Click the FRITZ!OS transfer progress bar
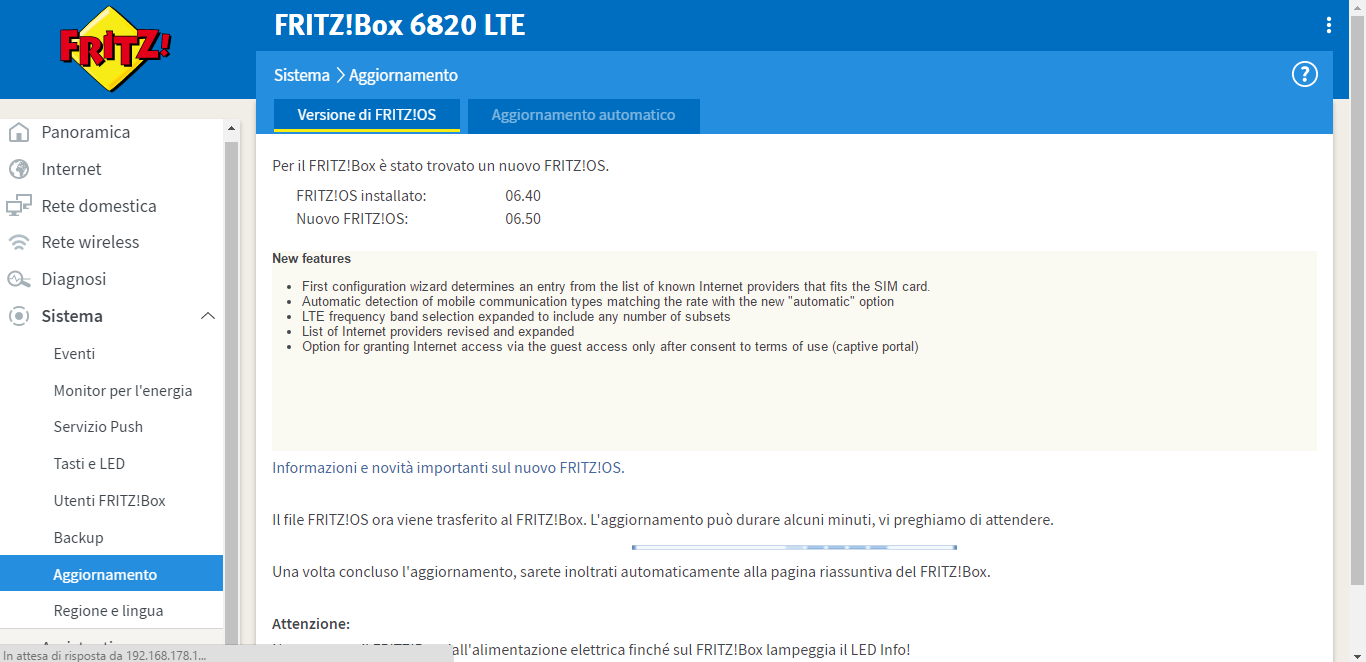Viewport: 1366px width, 662px height. pos(794,547)
